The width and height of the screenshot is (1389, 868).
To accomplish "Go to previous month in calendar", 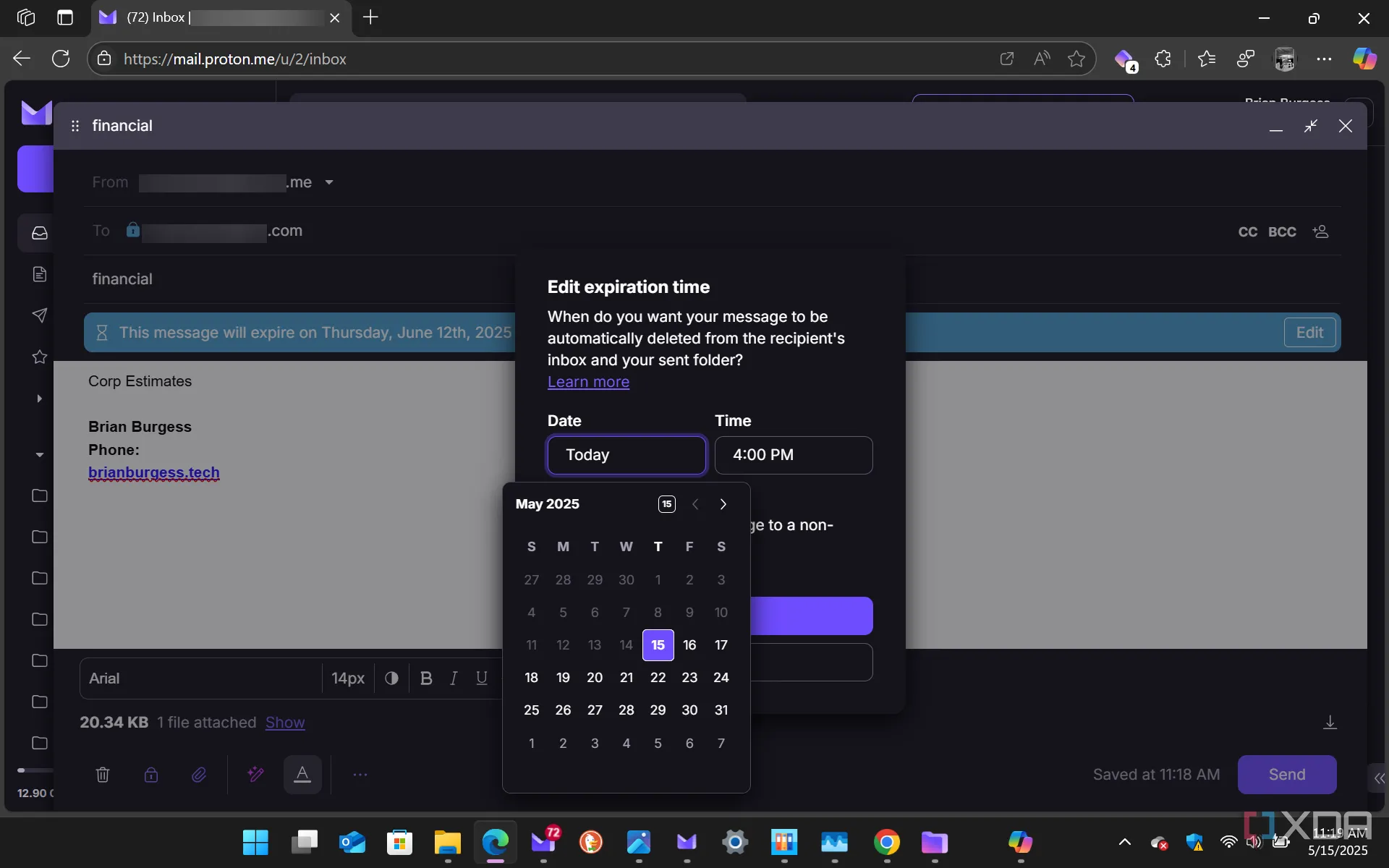I will tap(695, 504).
